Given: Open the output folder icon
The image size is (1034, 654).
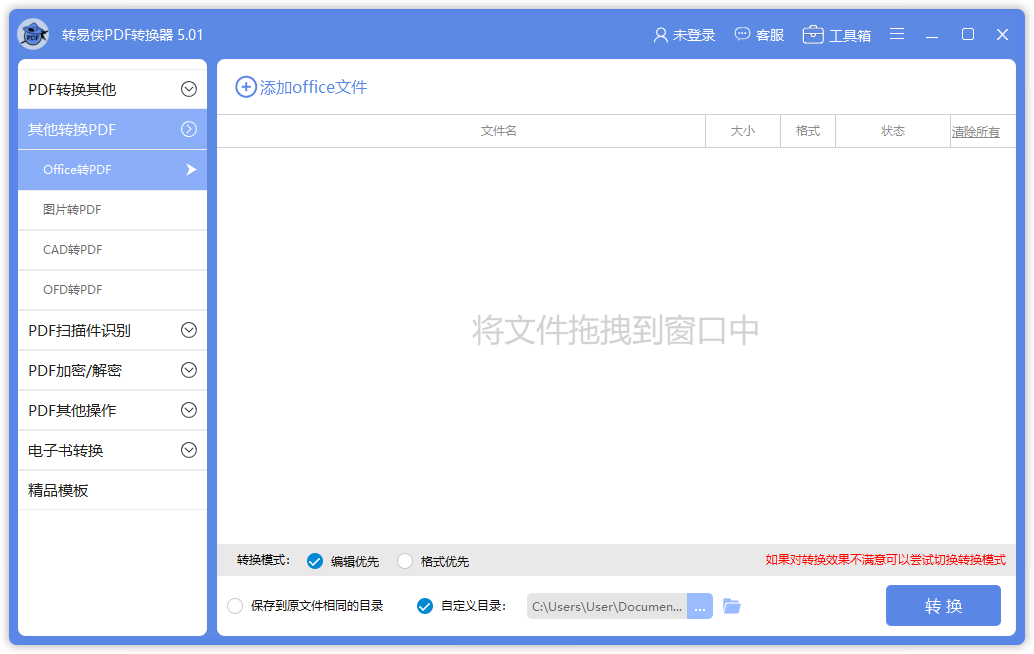Looking at the screenshot, I should (x=732, y=606).
